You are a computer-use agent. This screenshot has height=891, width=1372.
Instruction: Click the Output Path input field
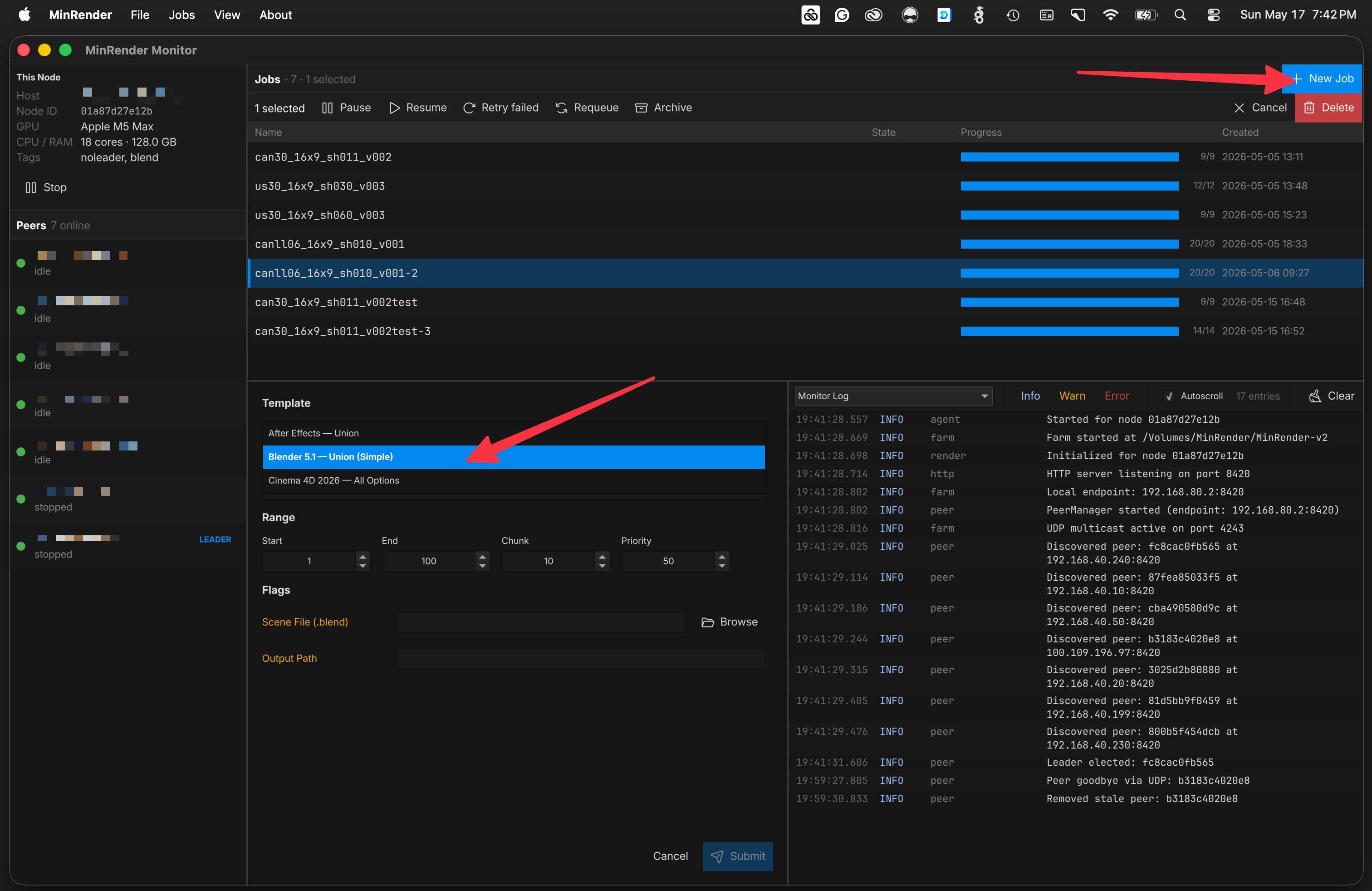[x=581, y=658]
